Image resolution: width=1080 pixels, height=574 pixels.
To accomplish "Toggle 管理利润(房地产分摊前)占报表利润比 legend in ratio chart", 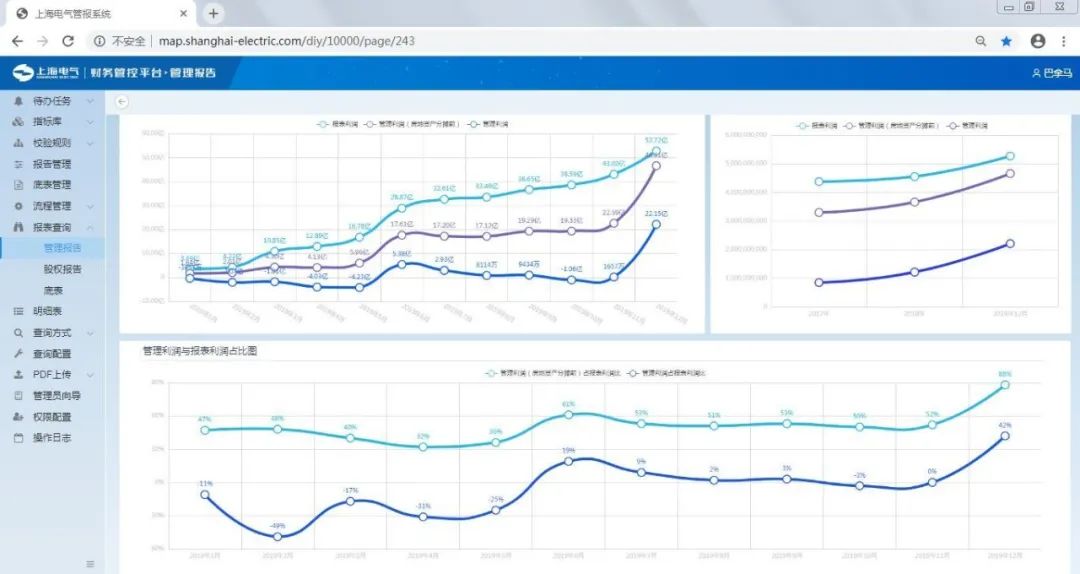I will (553, 373).
